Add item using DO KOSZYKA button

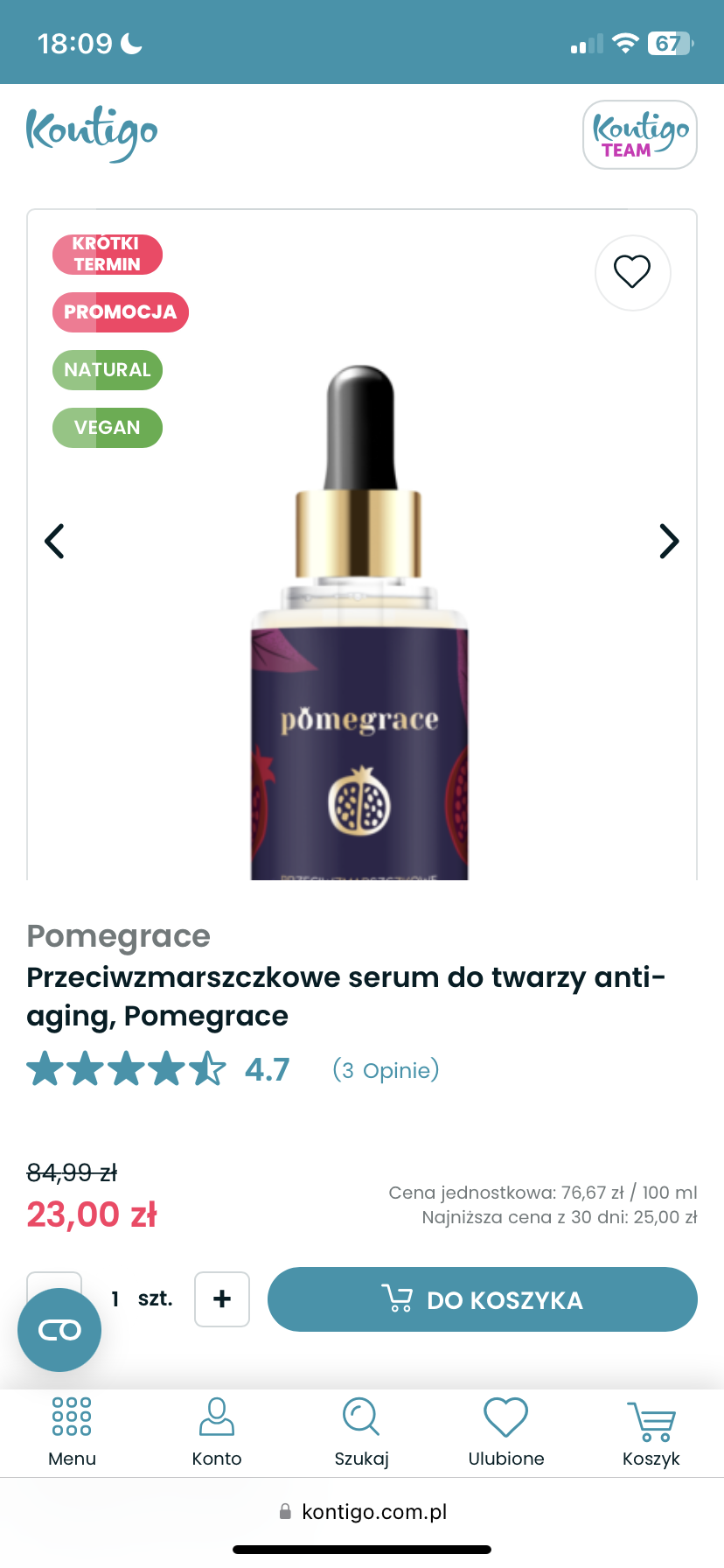coord(483,1299)
